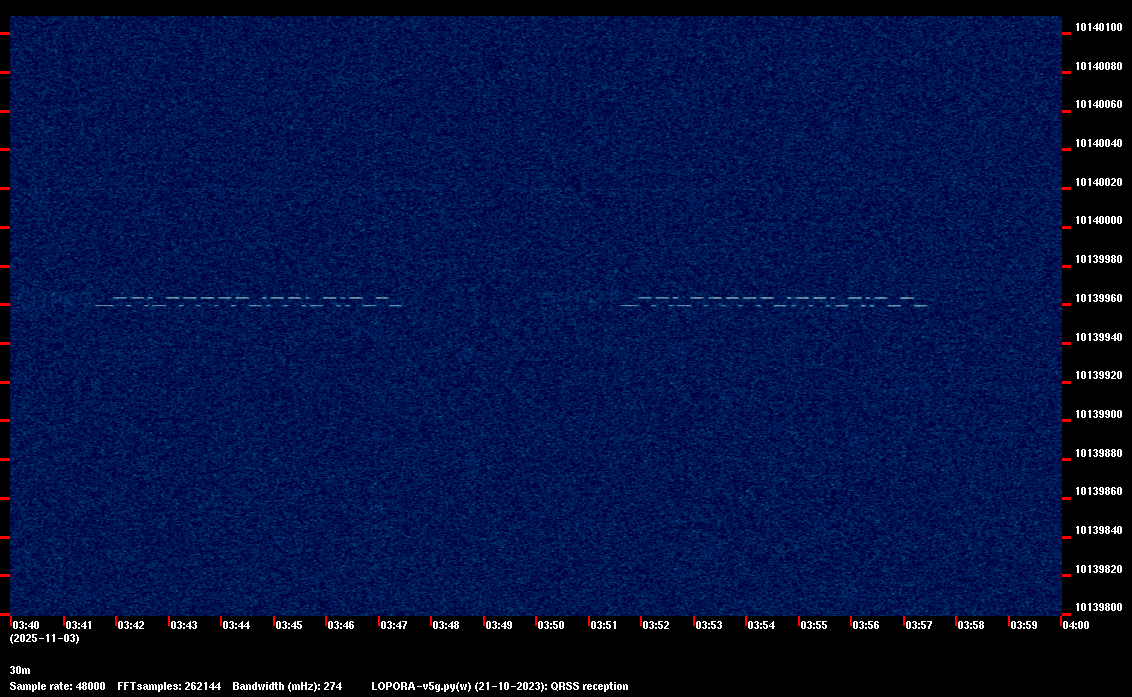Click the 10139880 frequency label
The height and width of the screenshot is (697, 1132).
click(1099, 454)
